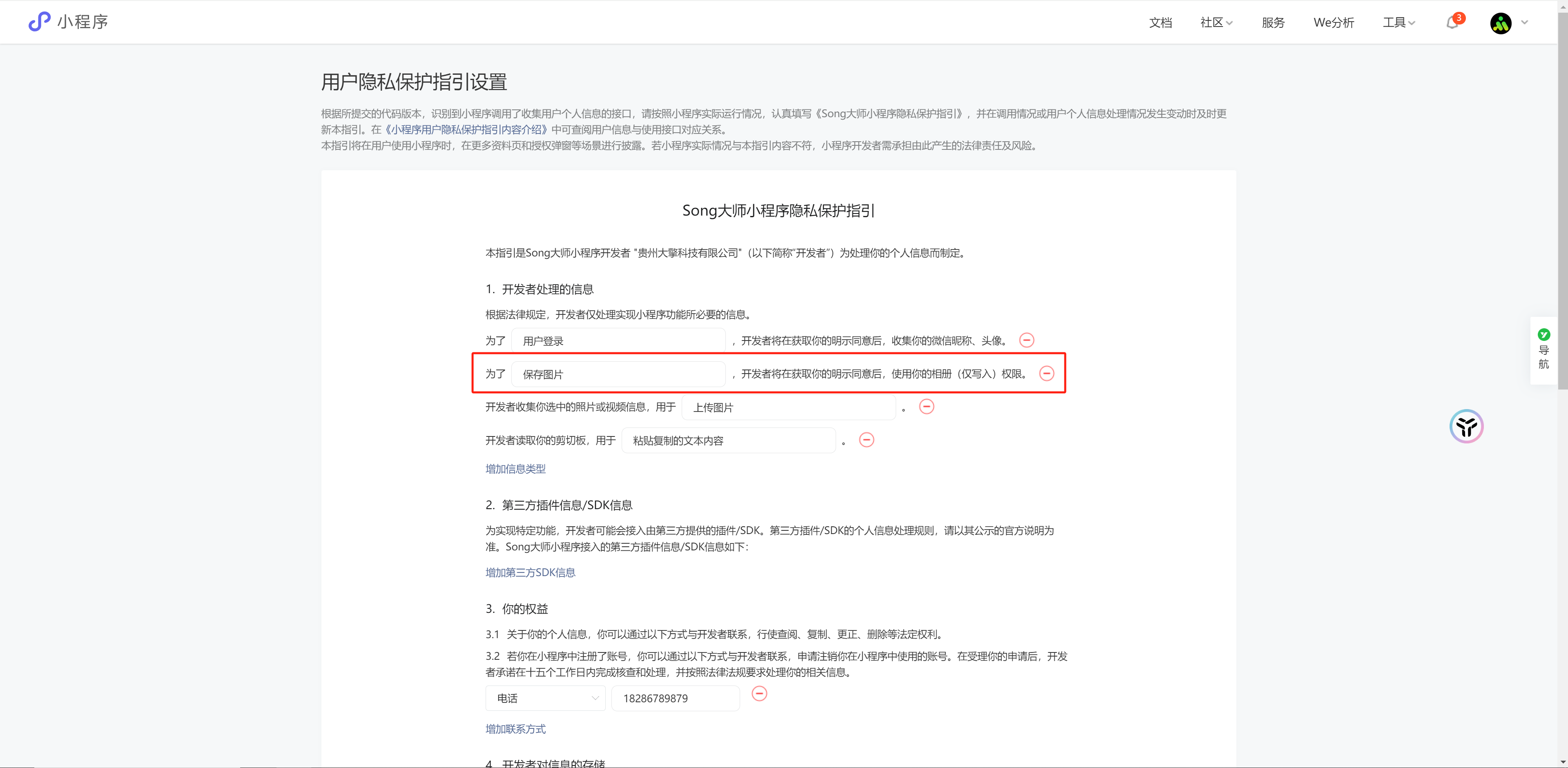Click the 粘贴复制的文本内容 input field

[729, 441]
